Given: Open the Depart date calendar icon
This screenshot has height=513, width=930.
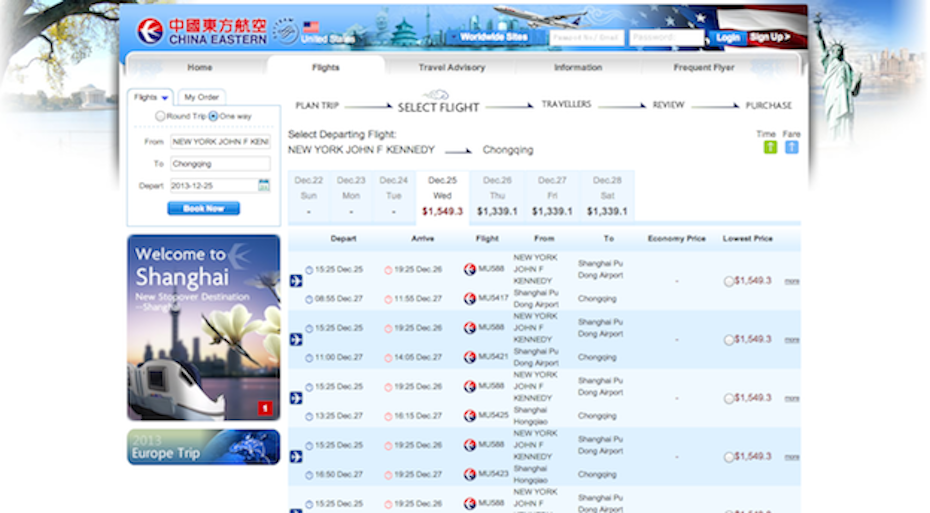Looking at the screenshot, I should (264, 185).
